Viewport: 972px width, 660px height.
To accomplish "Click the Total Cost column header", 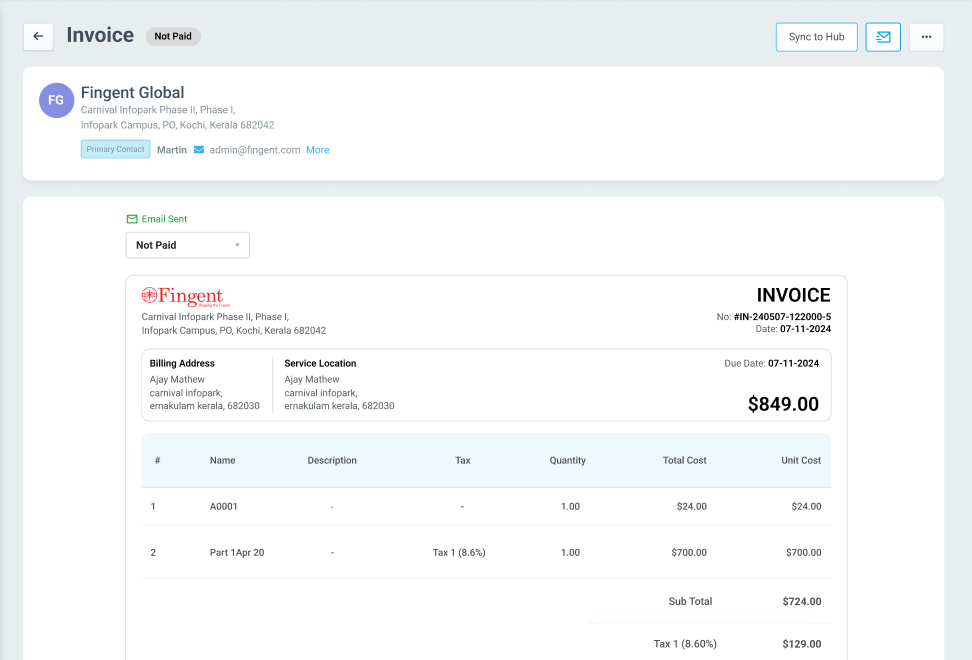I will [684, 461].
